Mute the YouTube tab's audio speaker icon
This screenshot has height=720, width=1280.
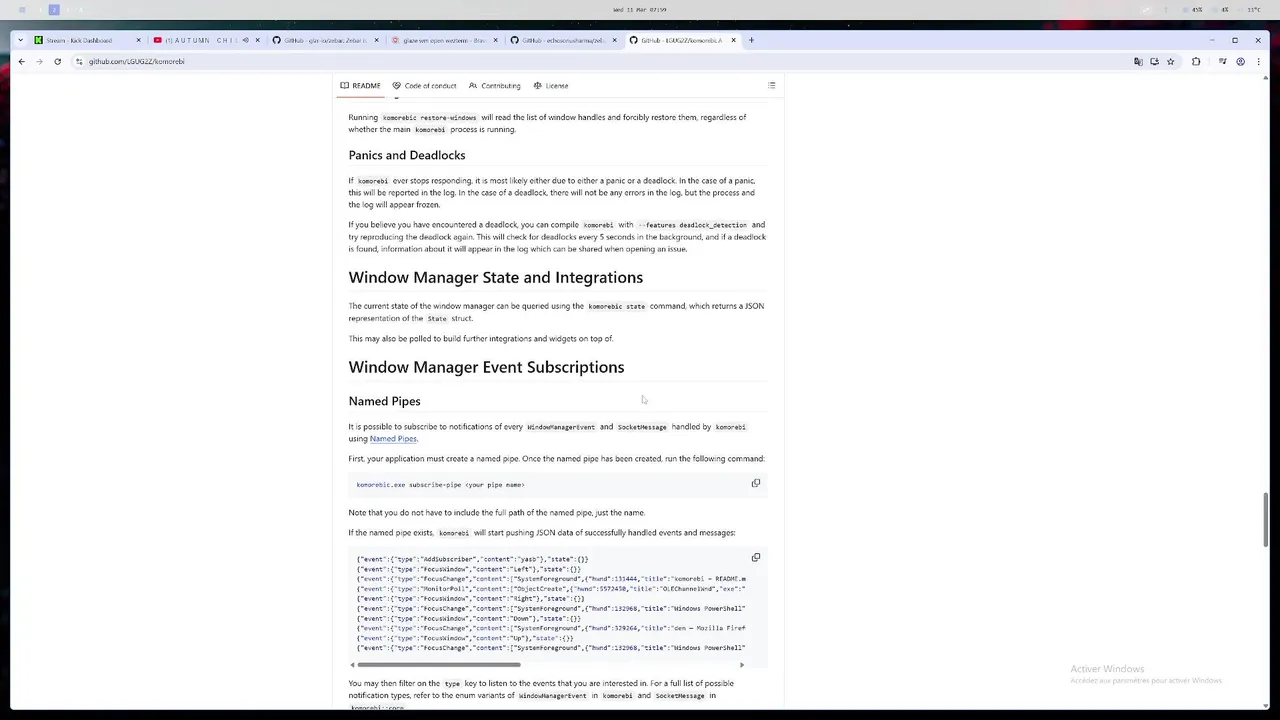(x=245, y=40)
